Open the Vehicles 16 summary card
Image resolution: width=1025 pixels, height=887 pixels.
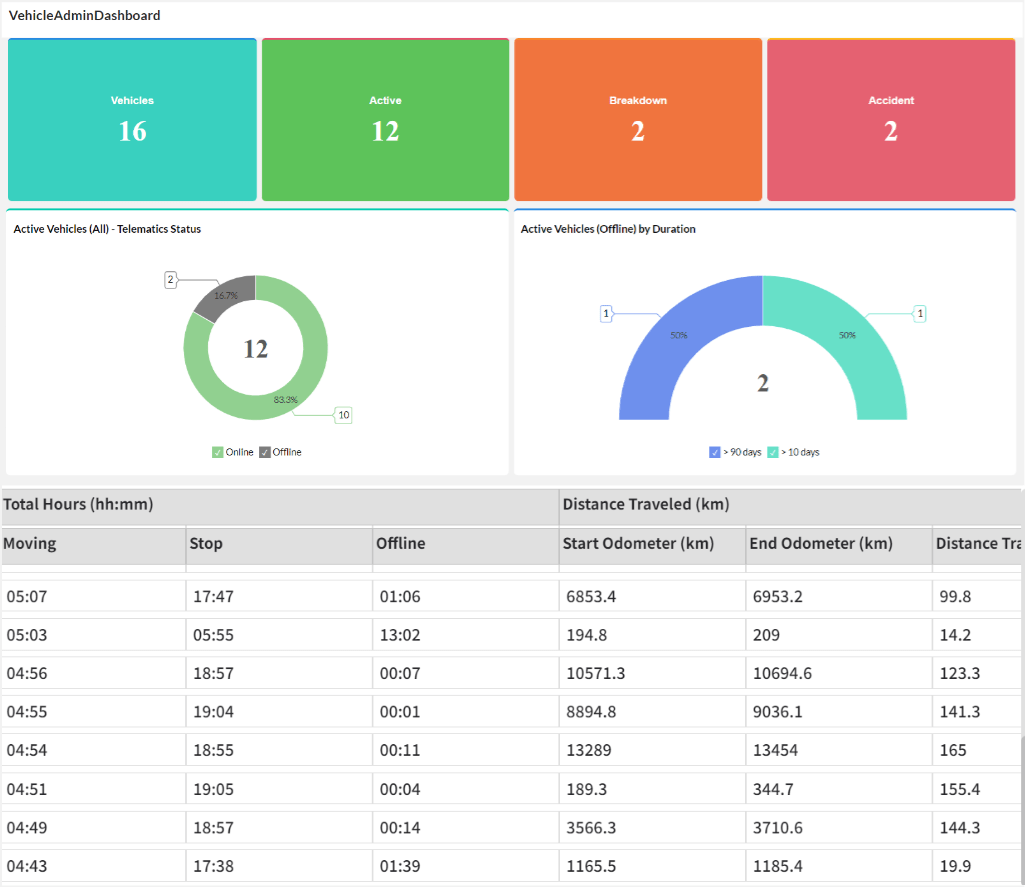[x=132, y=120]
